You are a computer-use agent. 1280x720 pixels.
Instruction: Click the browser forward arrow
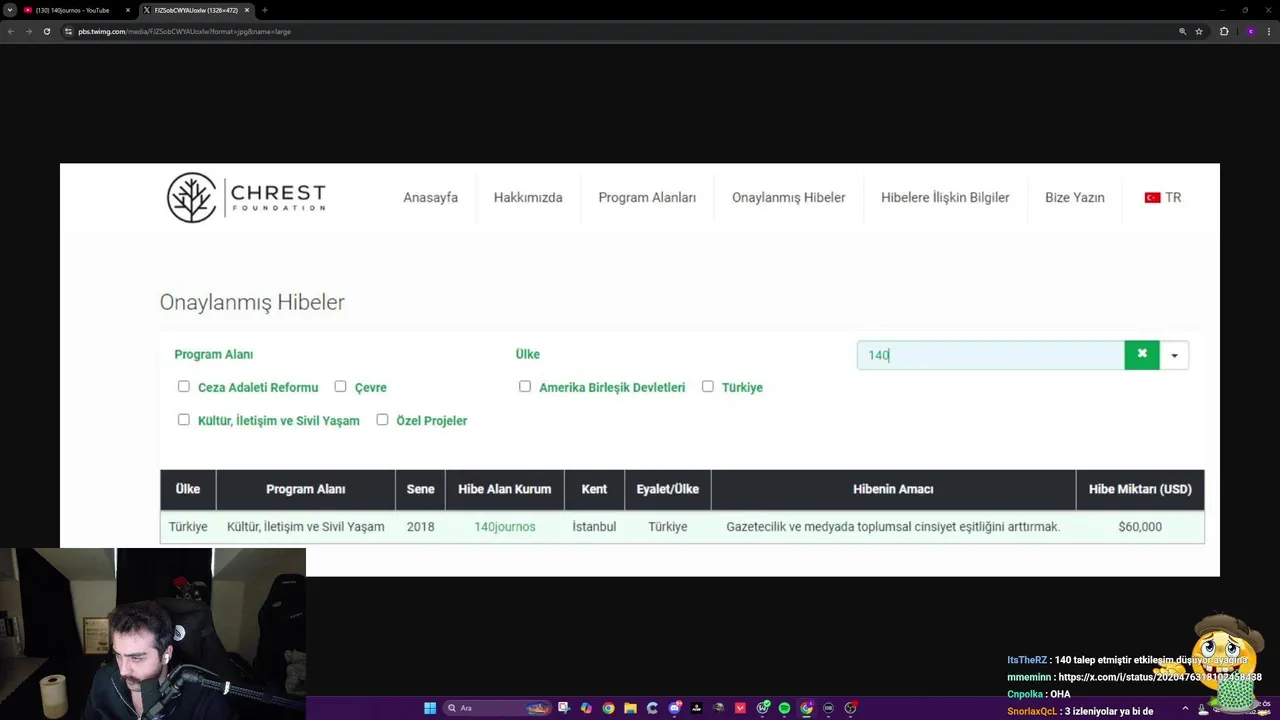click(28, 31)
